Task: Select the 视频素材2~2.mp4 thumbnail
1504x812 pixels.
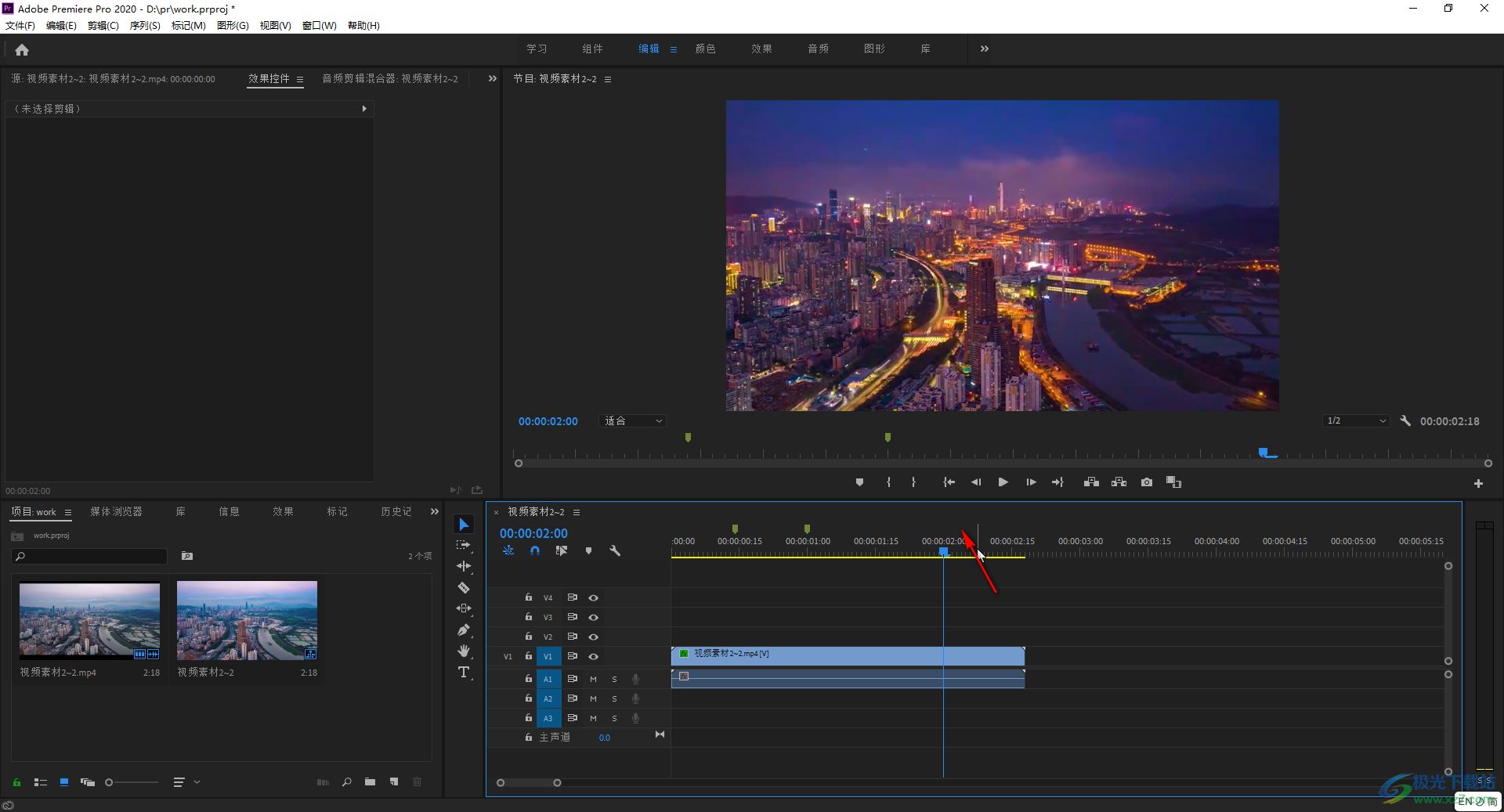Action: (x=89, y=619)
